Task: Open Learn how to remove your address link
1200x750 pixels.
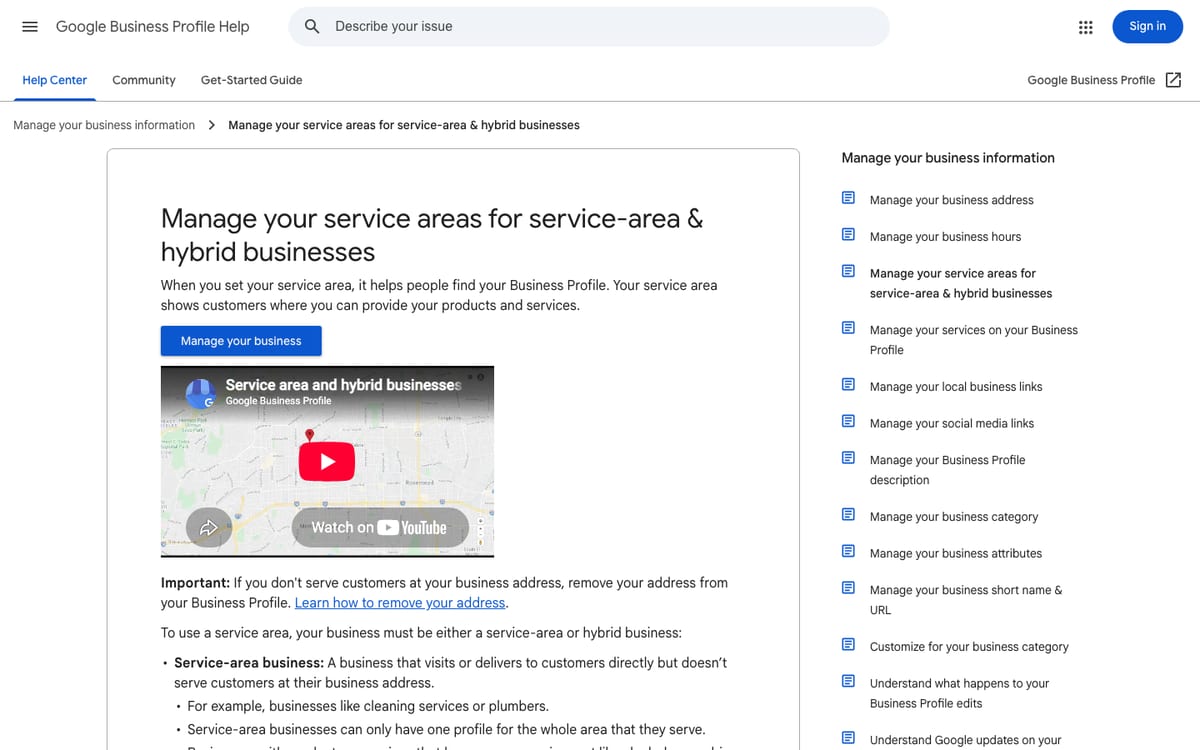Action: tap(400, 603)
